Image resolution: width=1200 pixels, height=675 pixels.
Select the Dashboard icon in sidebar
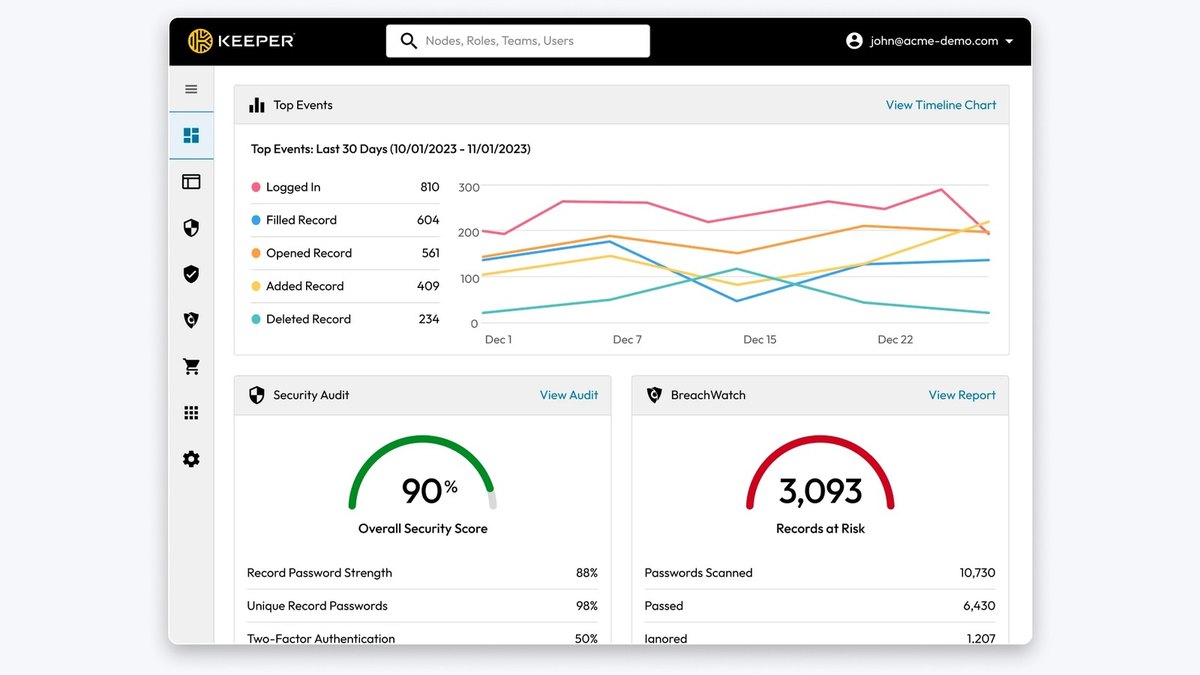[x=191, y=135]
